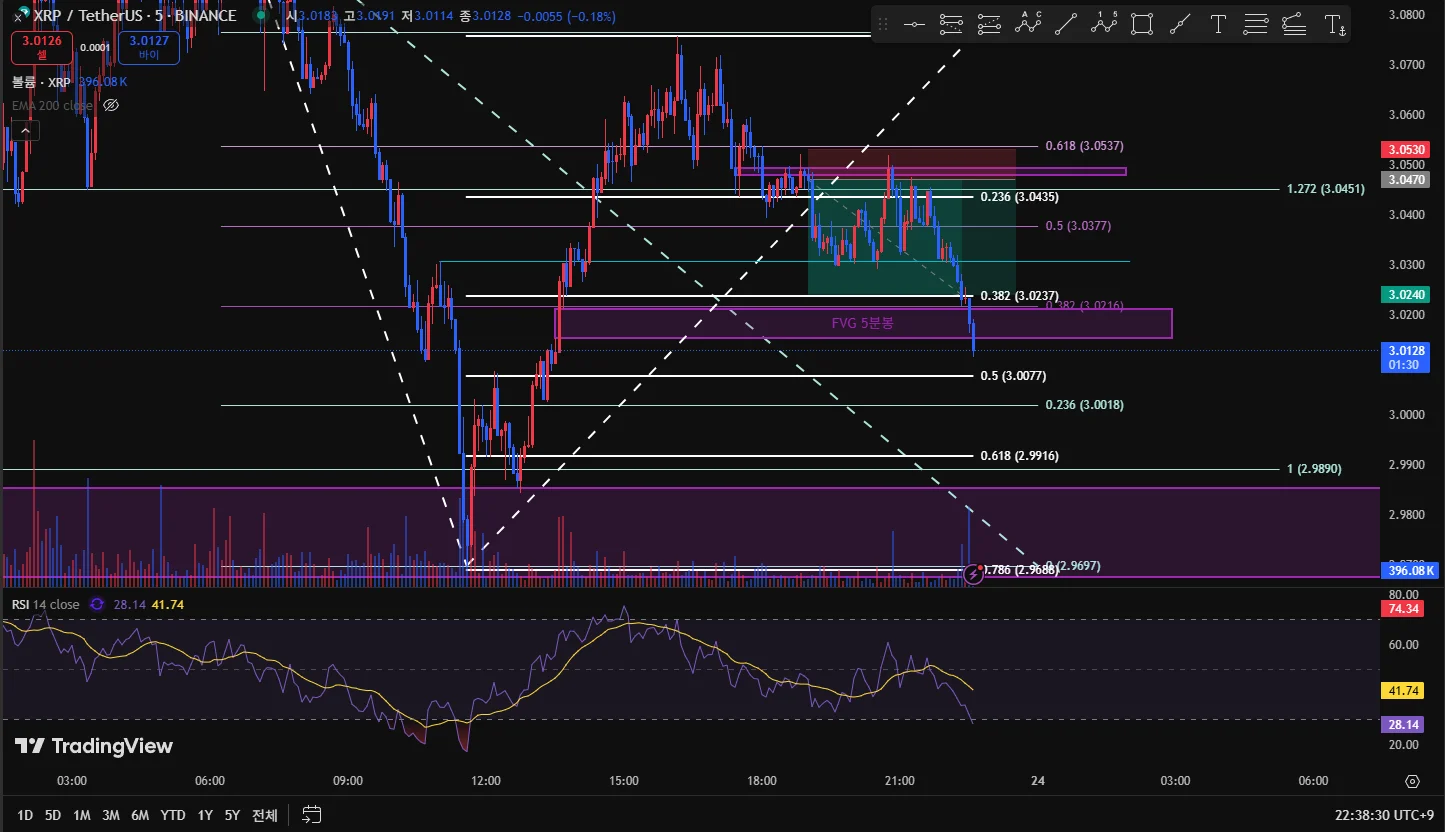Click the 0.236 (3.0435) Fib level label
The width and height of the screenshot is (1445, 832).
1019,197
